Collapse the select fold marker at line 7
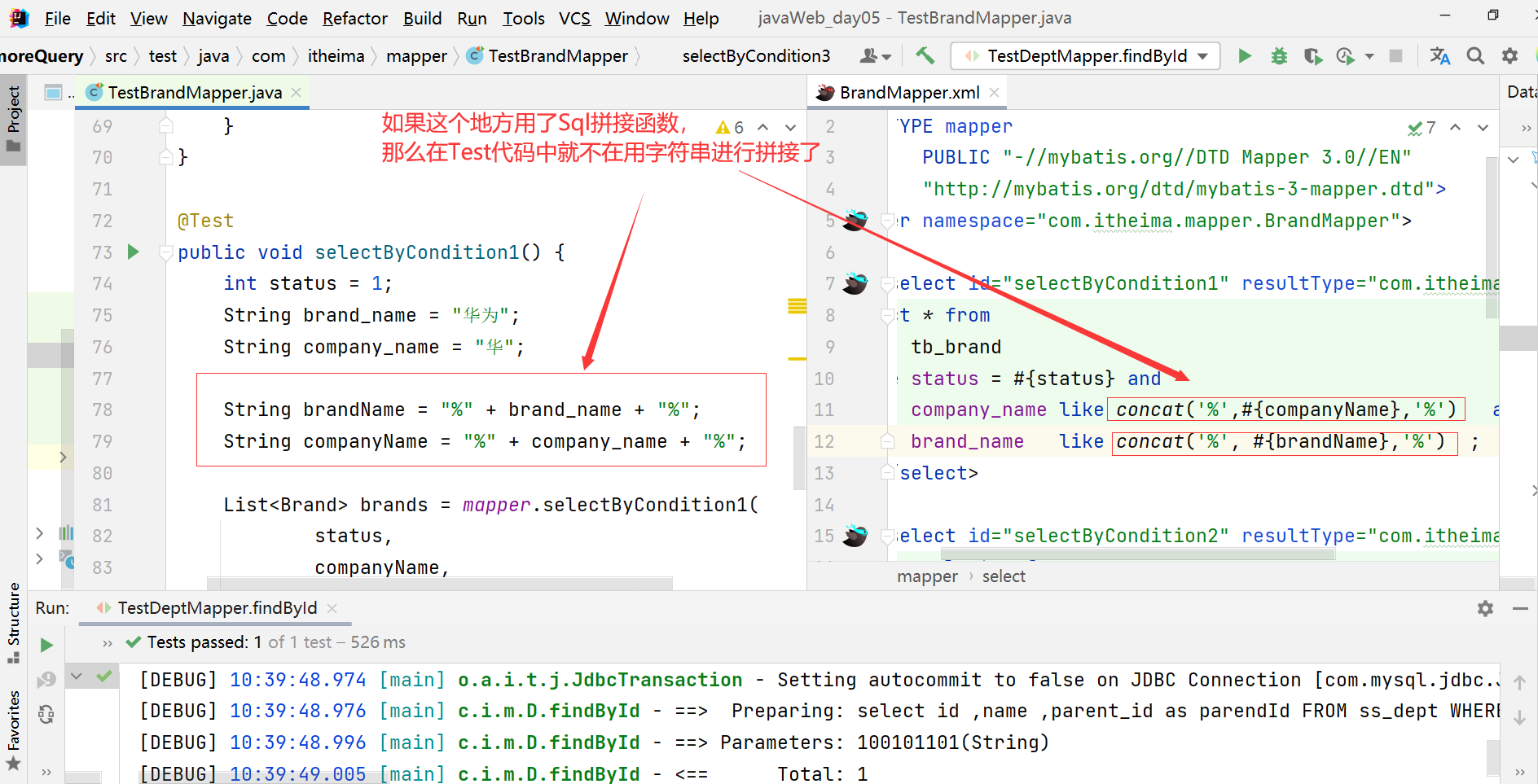Image resolution: width=1538 pixels, height=784 pixels. [888, 284]
